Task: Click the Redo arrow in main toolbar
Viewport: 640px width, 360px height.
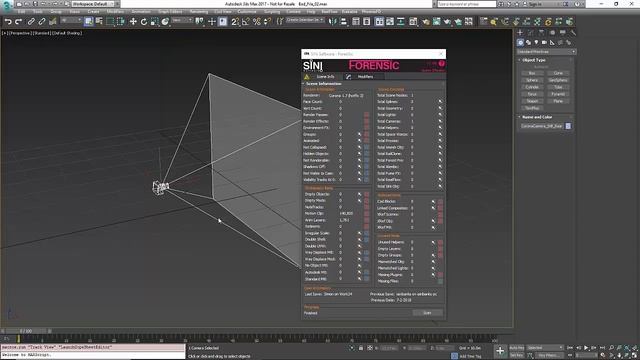Action: click(18, 22)
